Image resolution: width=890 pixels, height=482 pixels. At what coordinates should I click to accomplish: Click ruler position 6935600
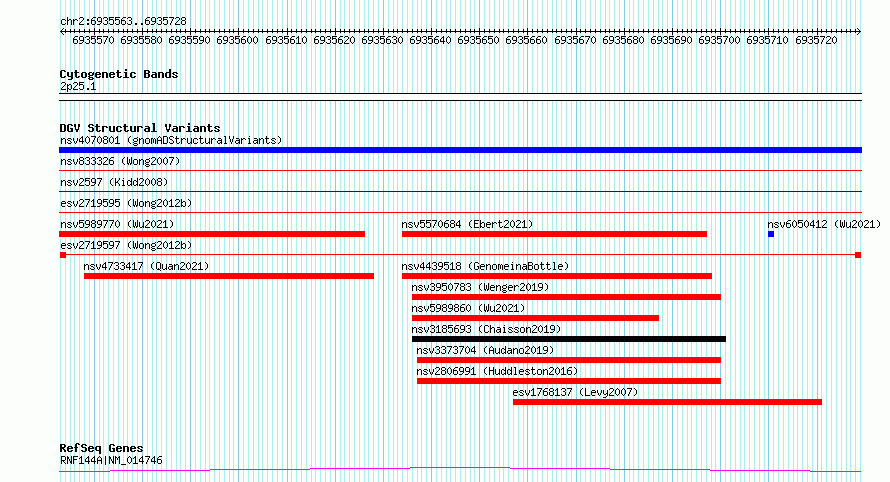(237, 40)
